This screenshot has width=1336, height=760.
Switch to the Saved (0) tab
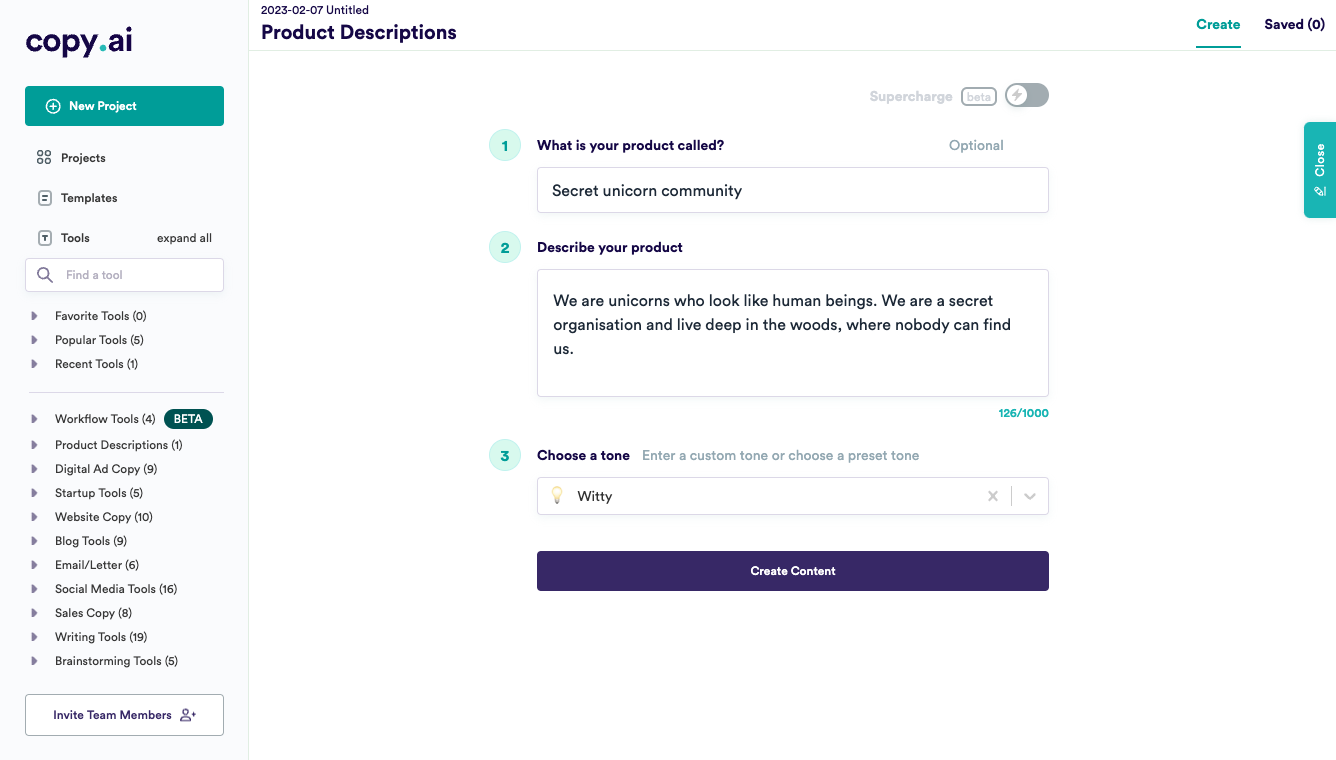[1294, 25]
